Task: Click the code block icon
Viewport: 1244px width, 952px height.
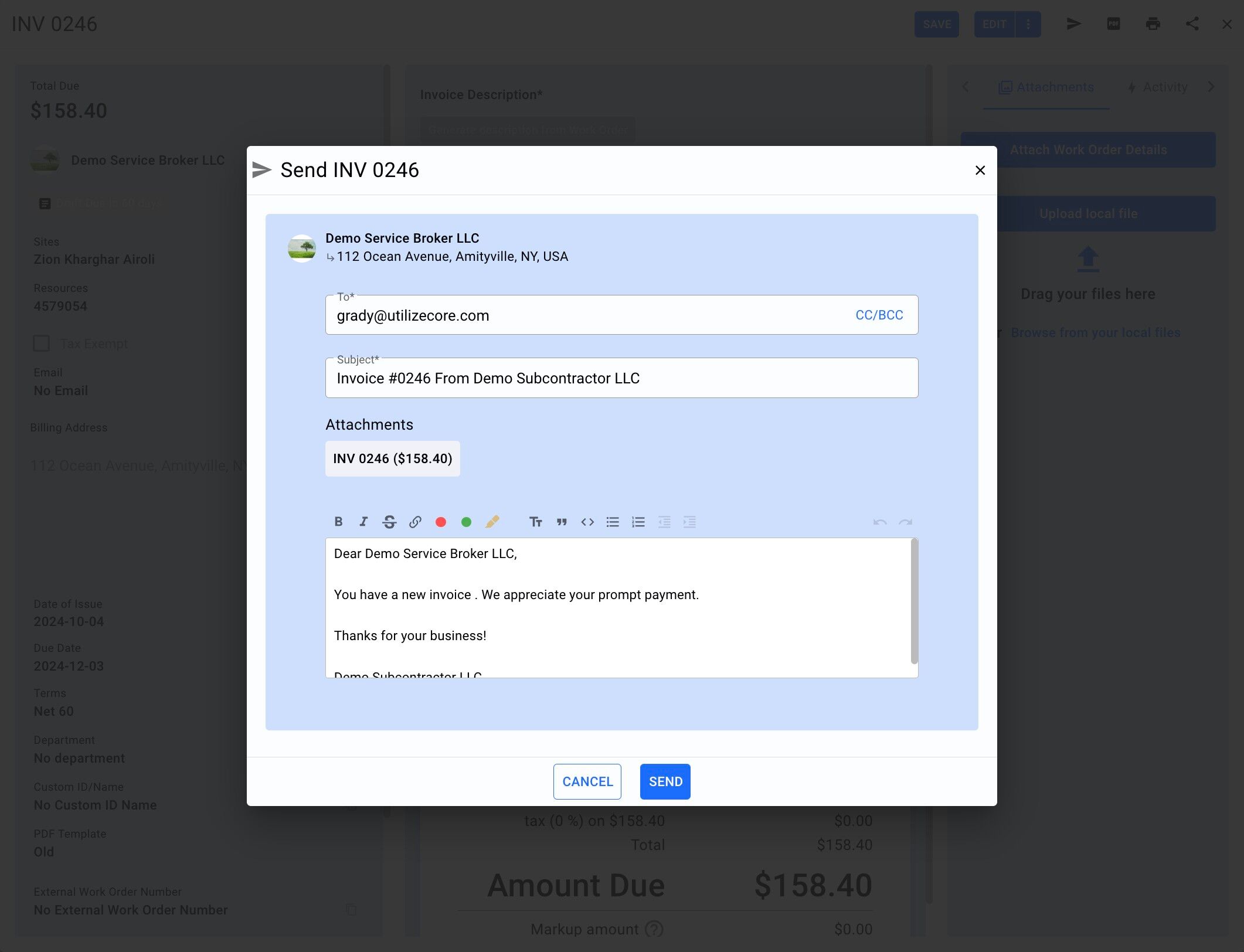Action: coord(587,522)
